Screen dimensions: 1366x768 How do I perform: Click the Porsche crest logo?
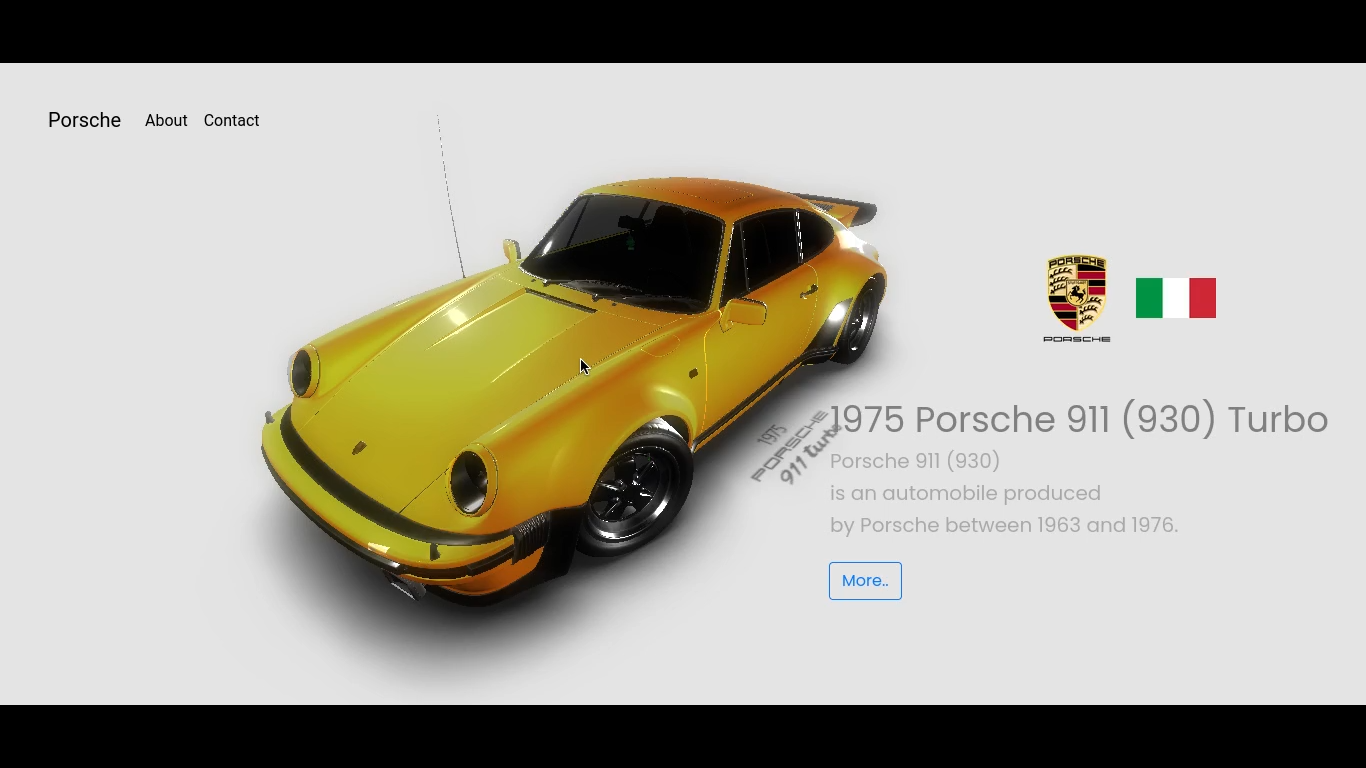pyautogui.click(x=1077, y=298)
